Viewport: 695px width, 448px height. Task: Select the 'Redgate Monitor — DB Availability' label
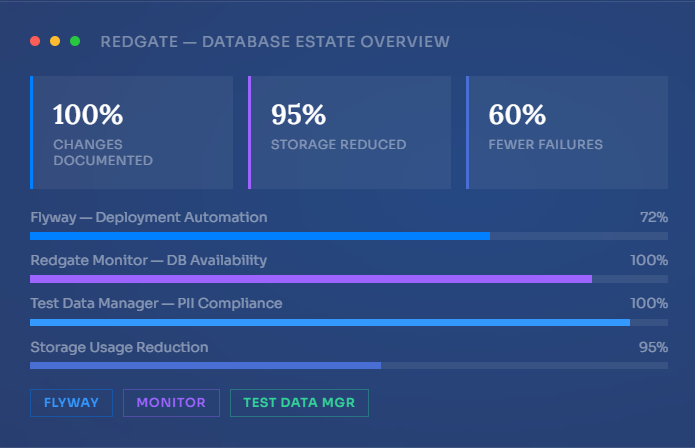click(x=148, y=261)
